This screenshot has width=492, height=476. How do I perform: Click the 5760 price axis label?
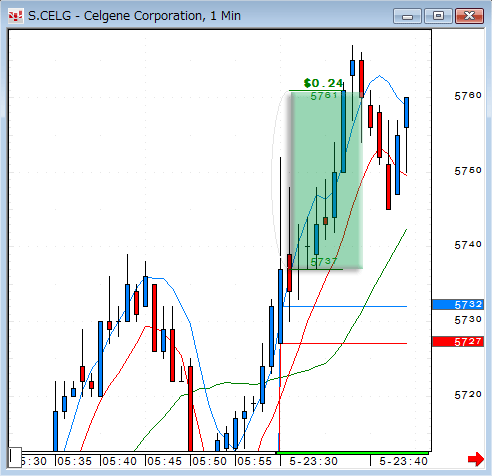468,96
